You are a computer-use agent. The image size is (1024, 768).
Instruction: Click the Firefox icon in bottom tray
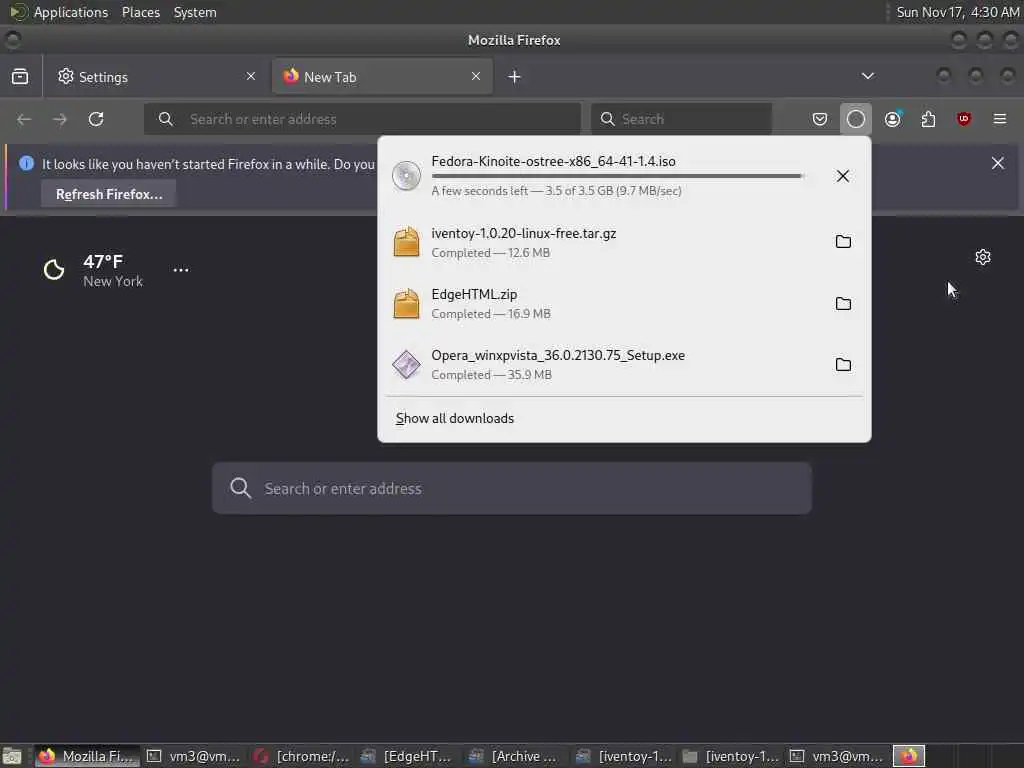pyautogui.click(x=909, y=756)
